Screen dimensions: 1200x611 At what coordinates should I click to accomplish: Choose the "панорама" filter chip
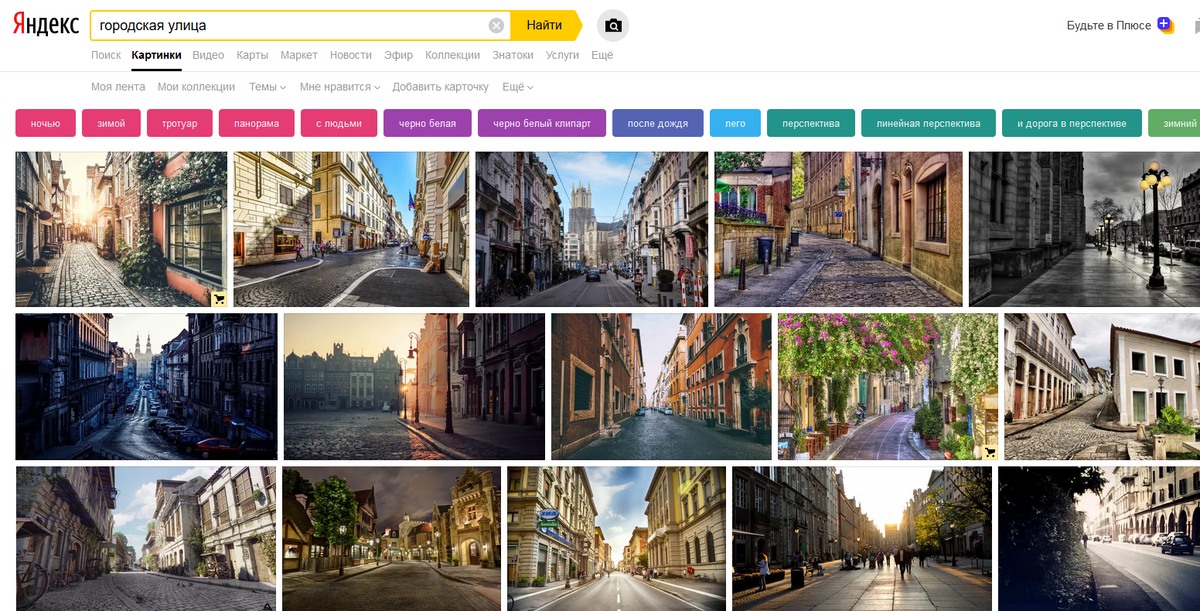coord(257,123)
